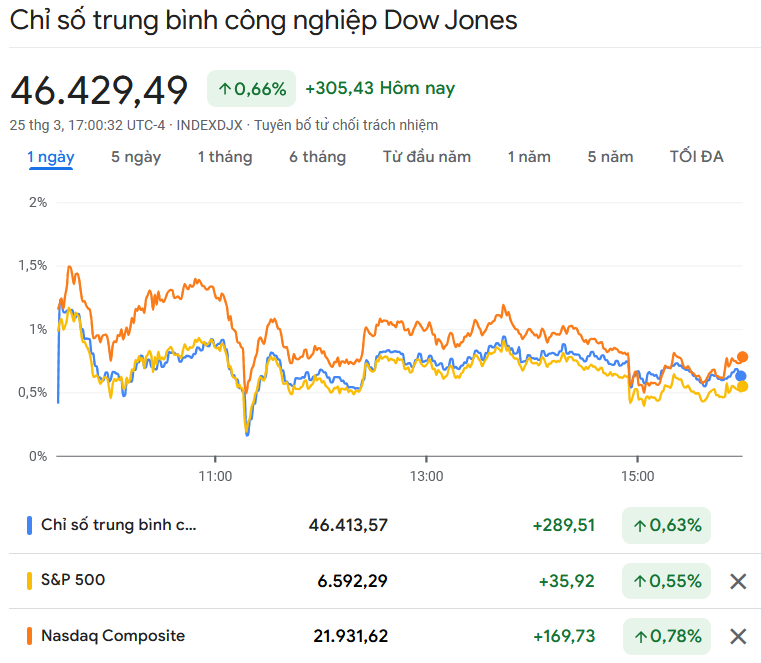Switch to the 5 ngày tab
761x663 pixels.
click(136, 157)
